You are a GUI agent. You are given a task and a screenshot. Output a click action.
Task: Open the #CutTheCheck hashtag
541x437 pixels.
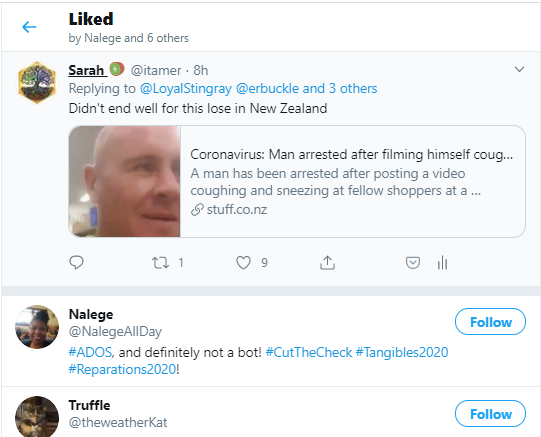coord(309,352)
